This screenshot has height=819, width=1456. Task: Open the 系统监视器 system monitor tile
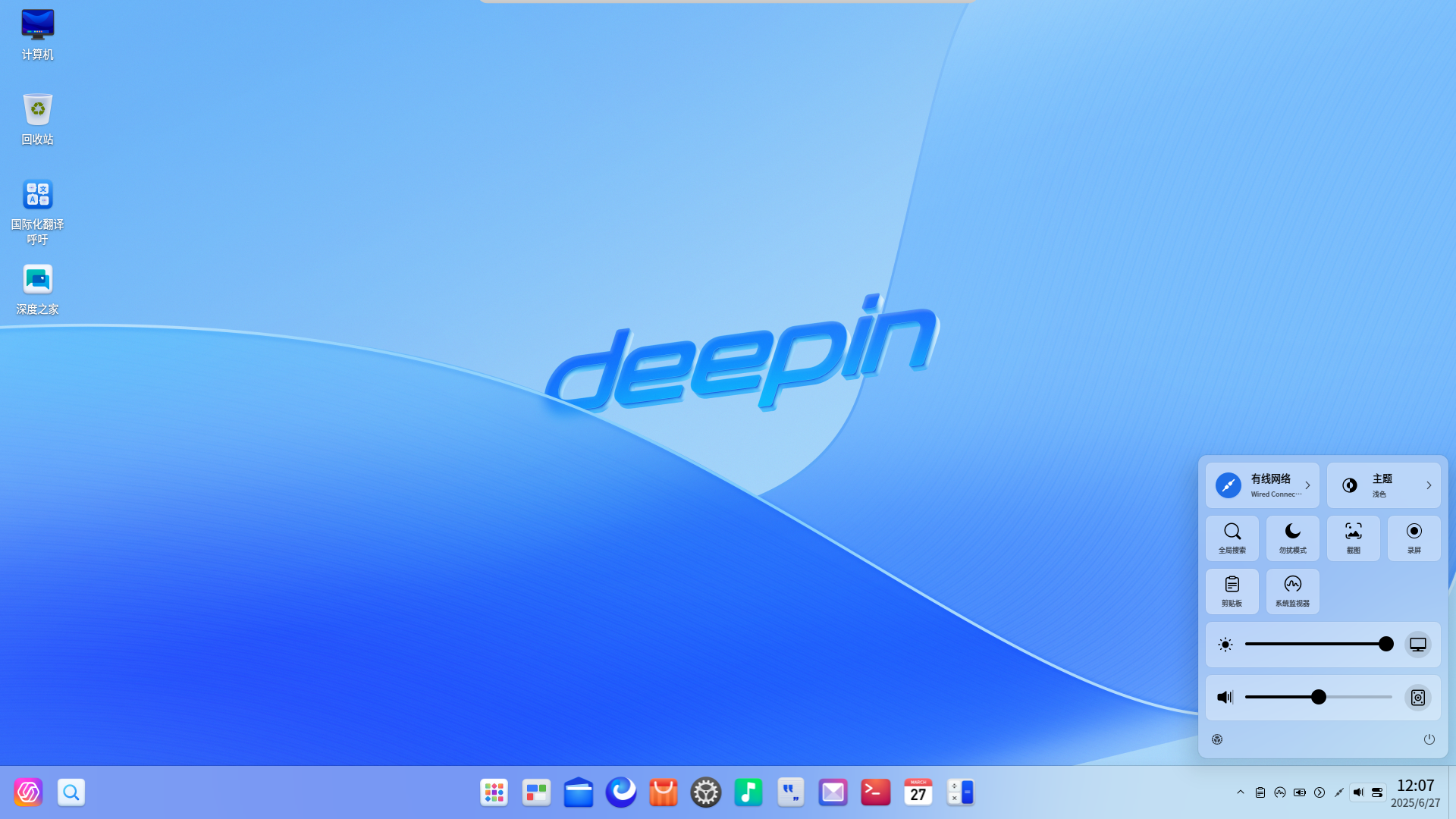[1293, 591]
